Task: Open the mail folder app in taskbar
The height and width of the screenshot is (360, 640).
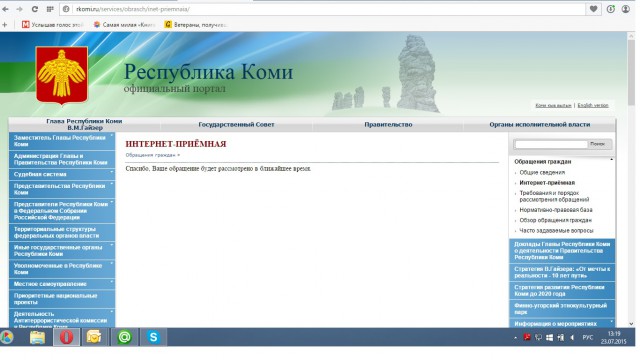Action: tap(94, 337)
